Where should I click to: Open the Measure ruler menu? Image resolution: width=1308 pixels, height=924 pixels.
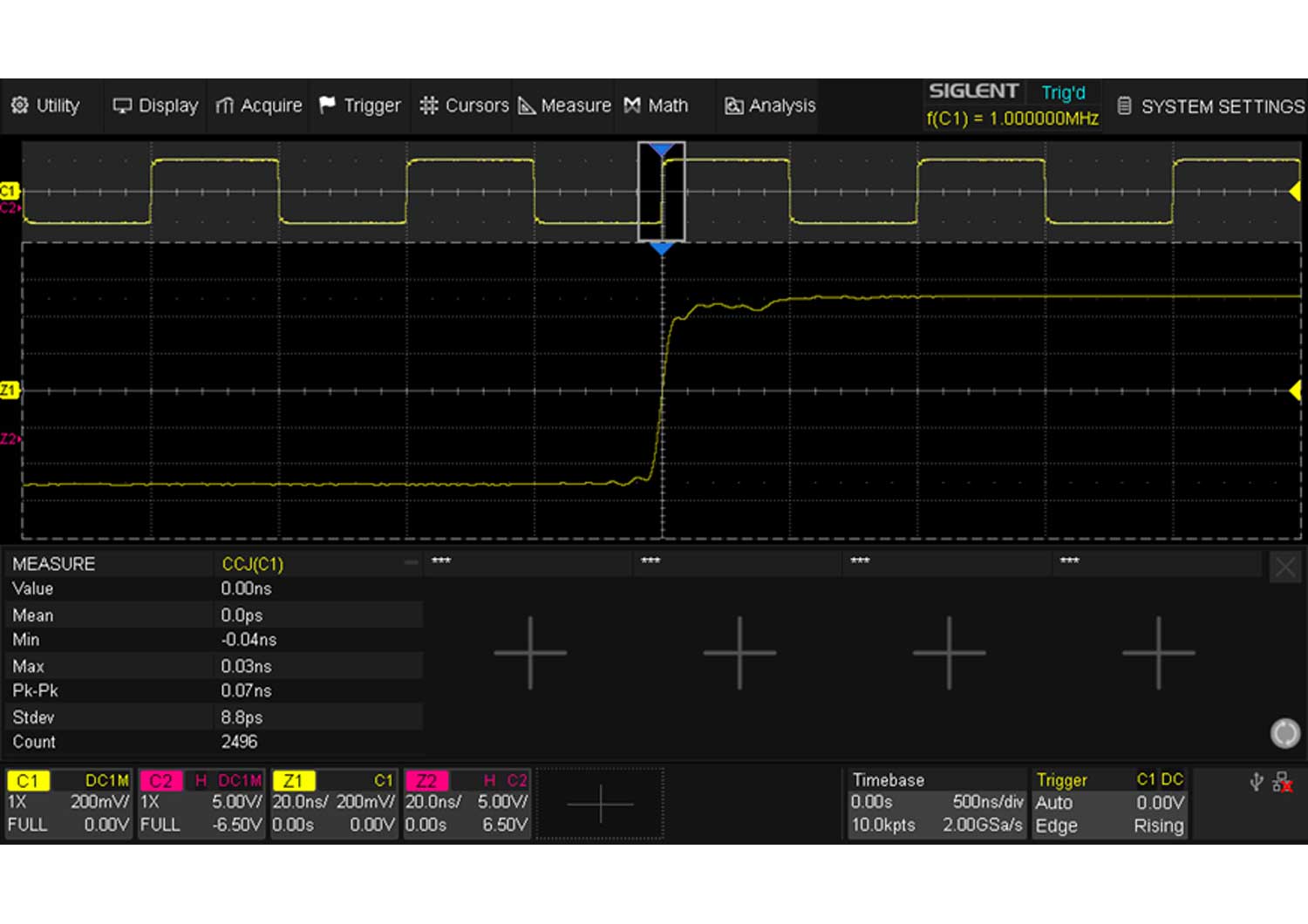527,105
